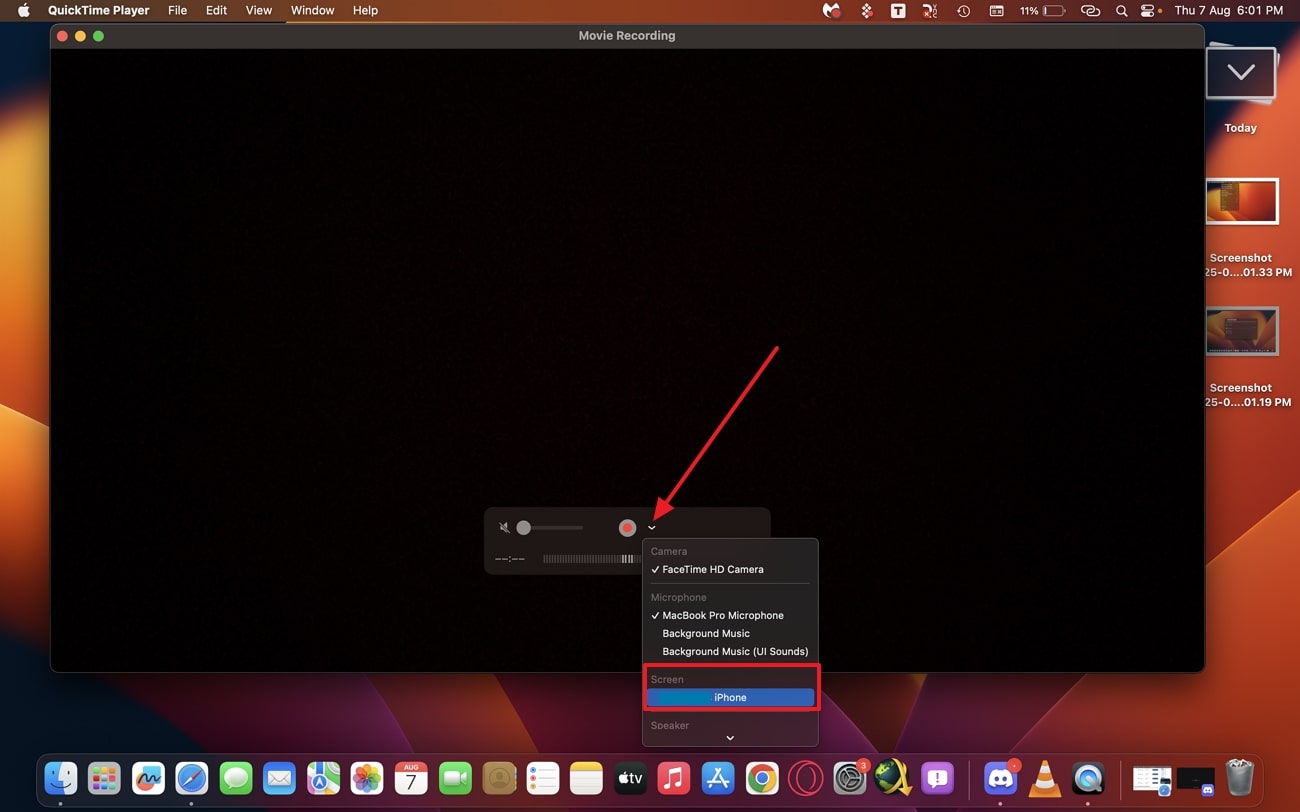Image resolution: width=1300 pixels, height=812 pixels.
Task: Launch Opera from the Dock
Action: (805, 778)
